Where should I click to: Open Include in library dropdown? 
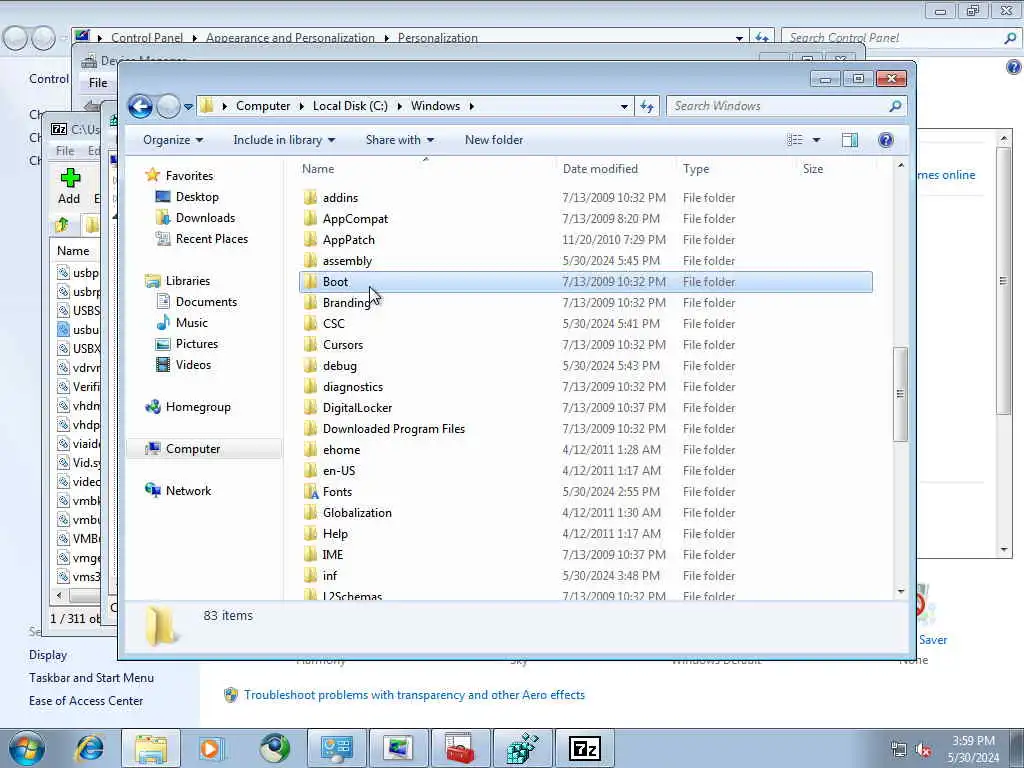point(284,140)
